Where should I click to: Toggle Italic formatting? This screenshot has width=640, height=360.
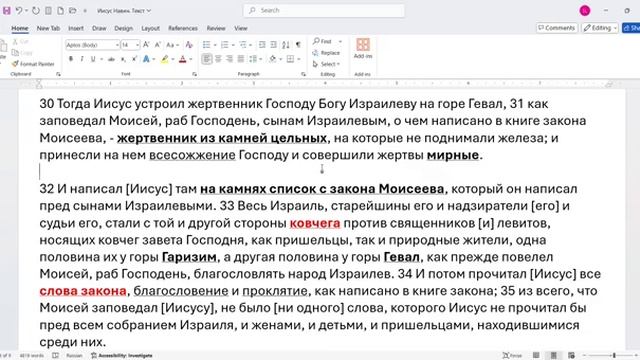[x=82, y=59]
